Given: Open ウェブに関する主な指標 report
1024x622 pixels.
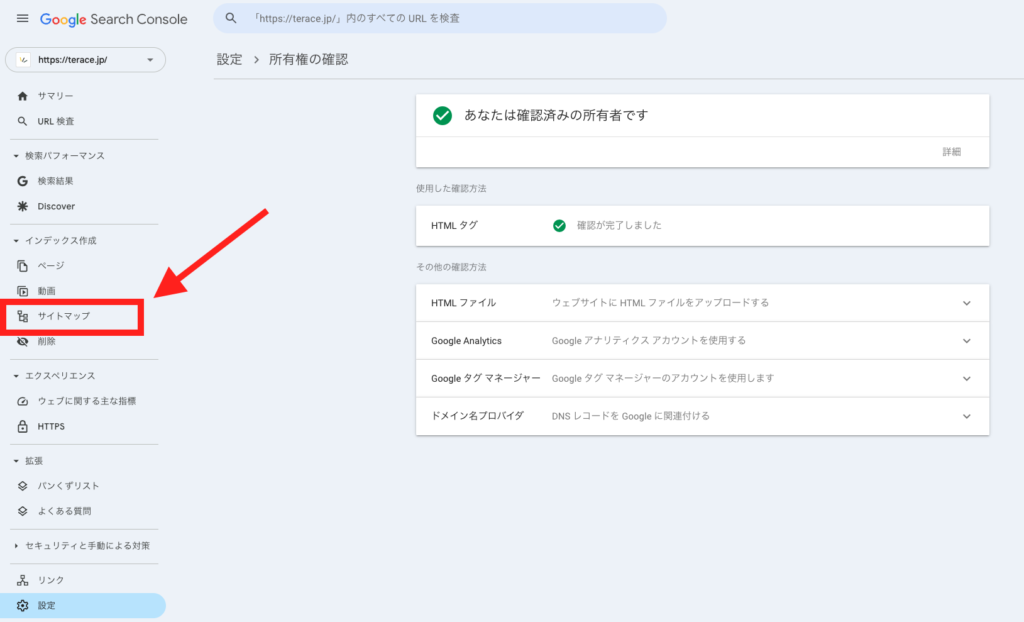Looking at the screenshot, I should coord(87,401).
